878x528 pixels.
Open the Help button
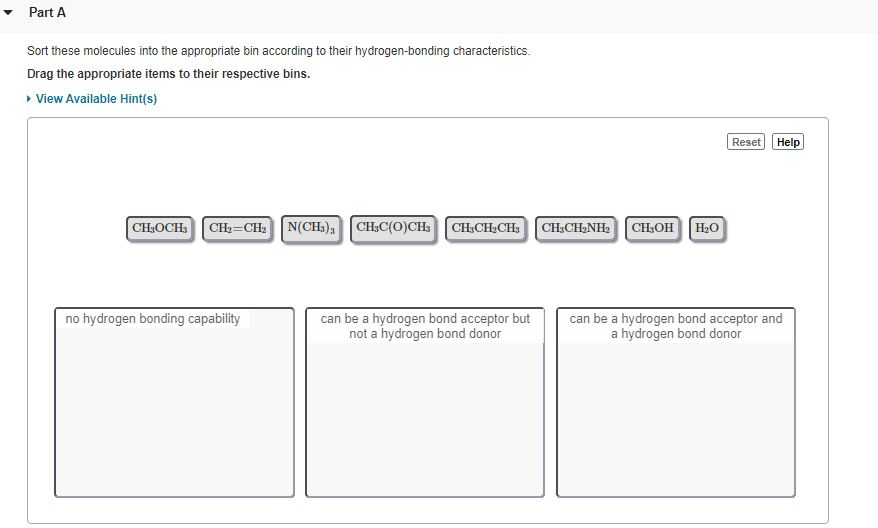[788, 142]
